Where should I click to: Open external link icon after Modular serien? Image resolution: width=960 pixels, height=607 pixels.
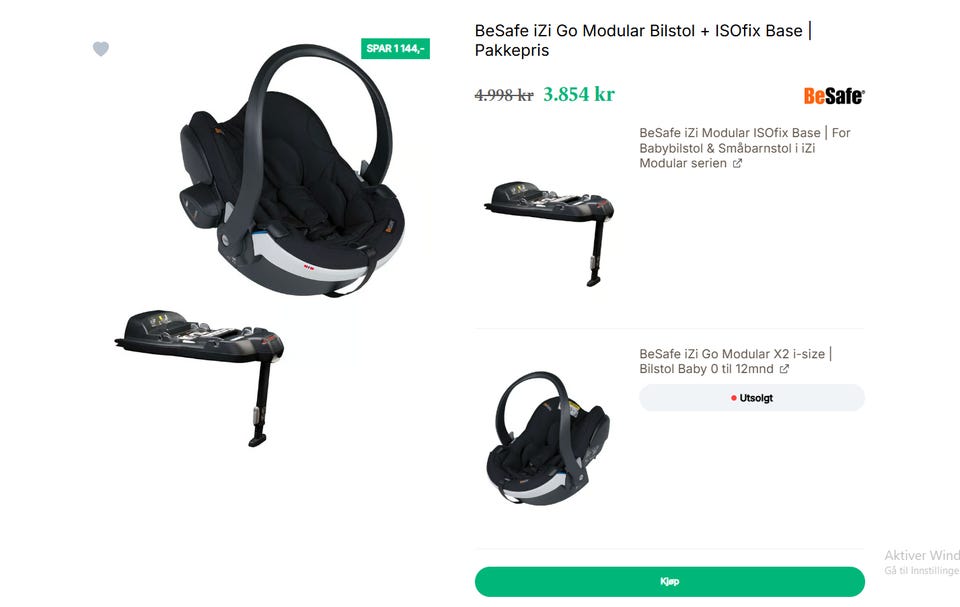738,164
